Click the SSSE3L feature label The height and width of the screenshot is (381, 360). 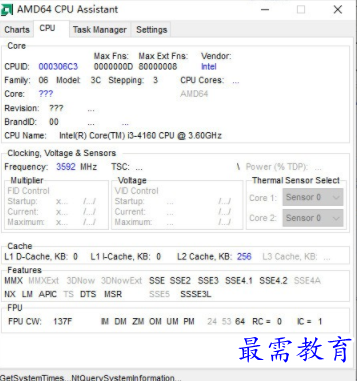tap(196, 294)
